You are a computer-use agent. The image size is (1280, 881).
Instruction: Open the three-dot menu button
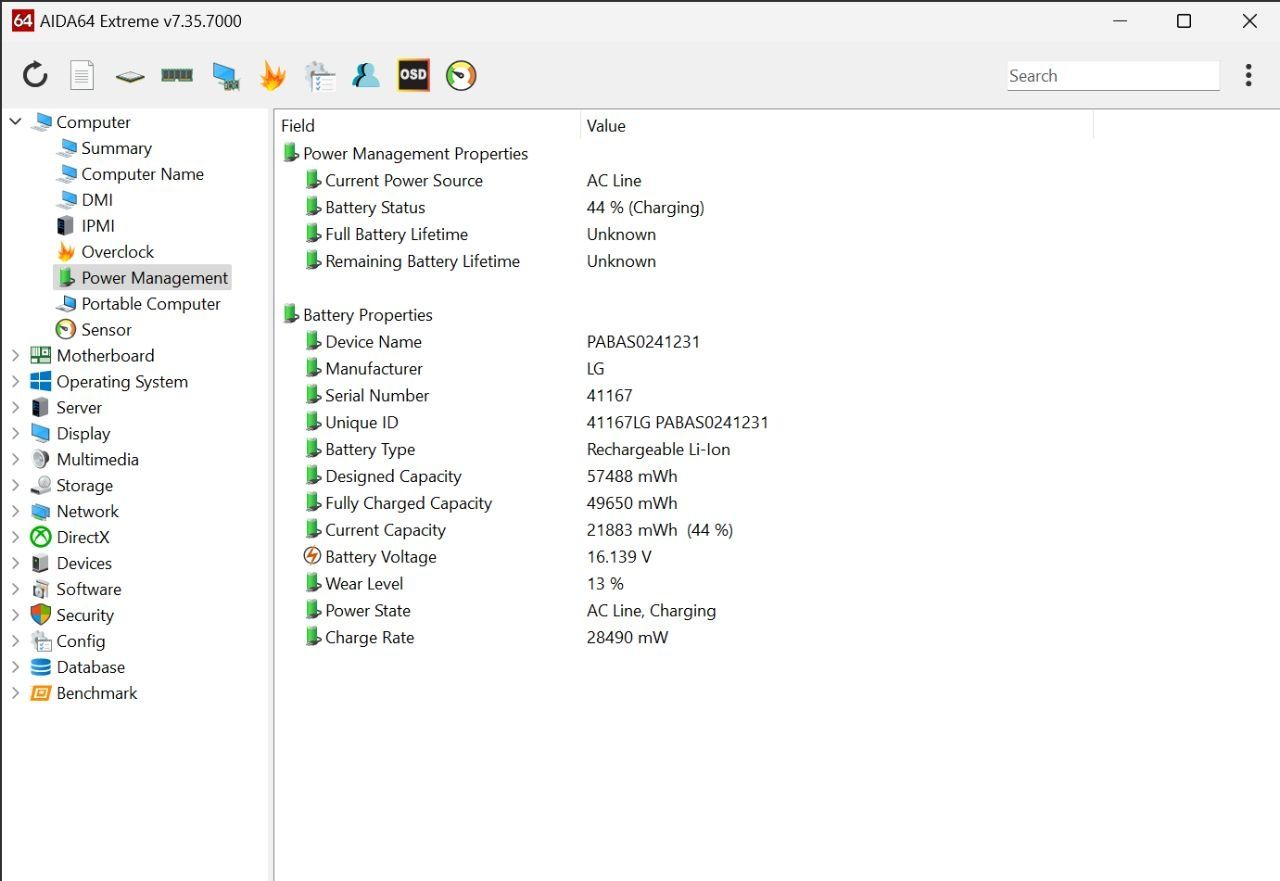1248,75
